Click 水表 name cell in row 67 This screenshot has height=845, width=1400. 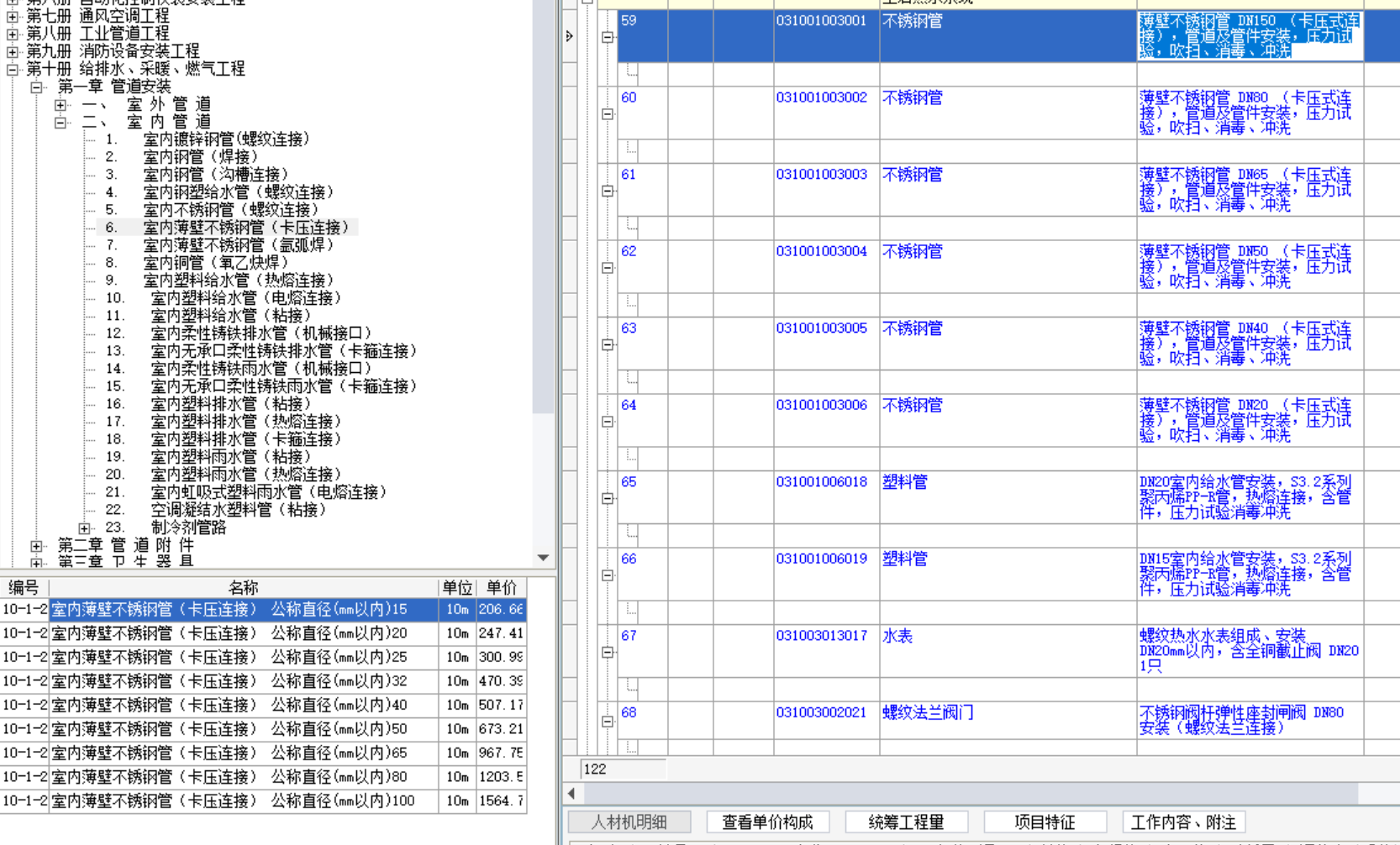tap(1008, 651)
